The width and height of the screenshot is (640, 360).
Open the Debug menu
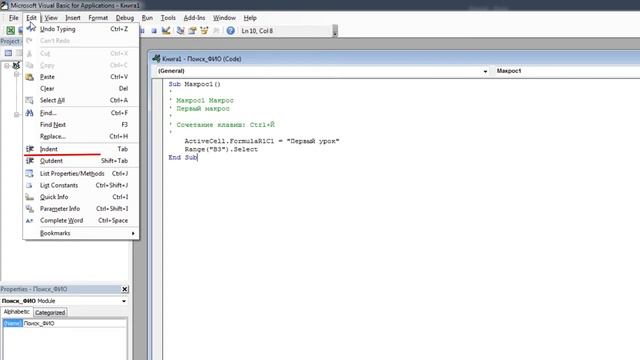[124, 18]
